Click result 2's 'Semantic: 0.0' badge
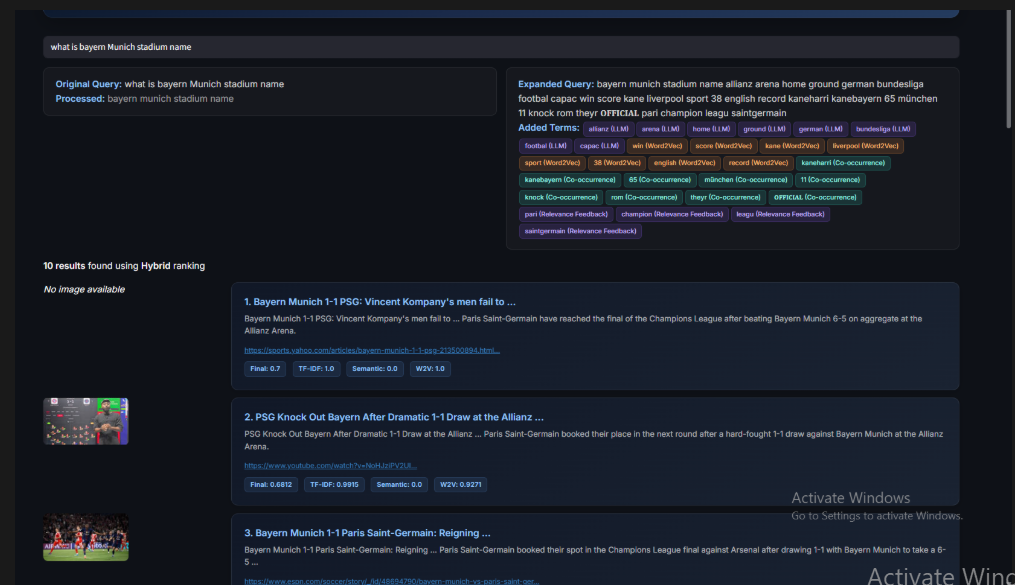Viewport: 1015px width, 585px height. pos(399,484)
